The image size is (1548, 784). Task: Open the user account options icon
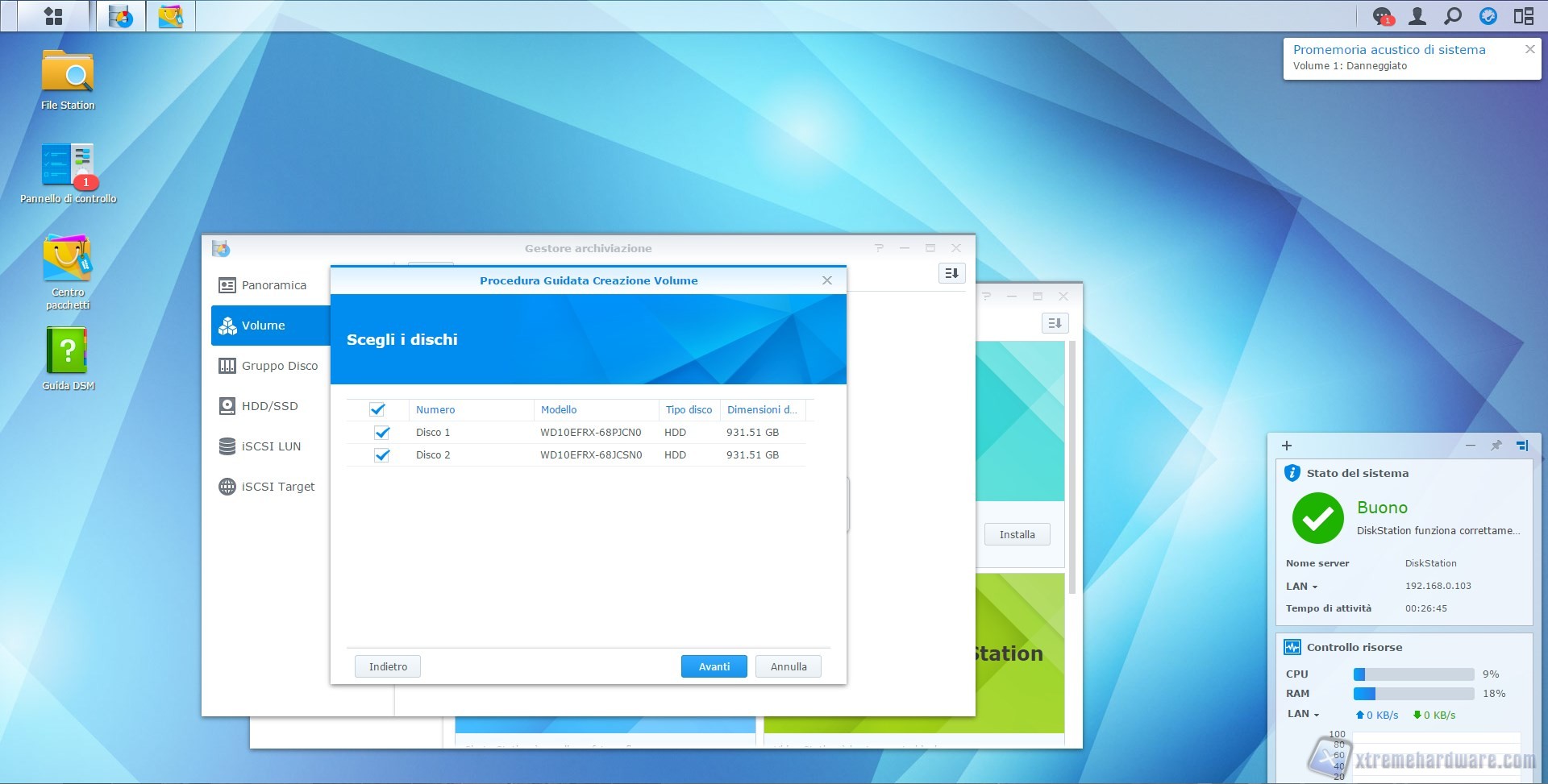[1417, 16]
